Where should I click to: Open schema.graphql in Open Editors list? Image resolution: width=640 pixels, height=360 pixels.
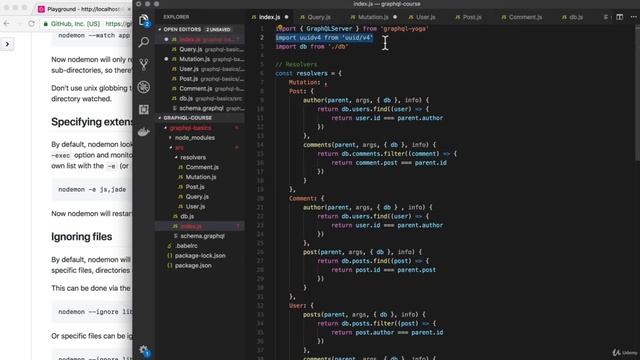coord(200,108)
